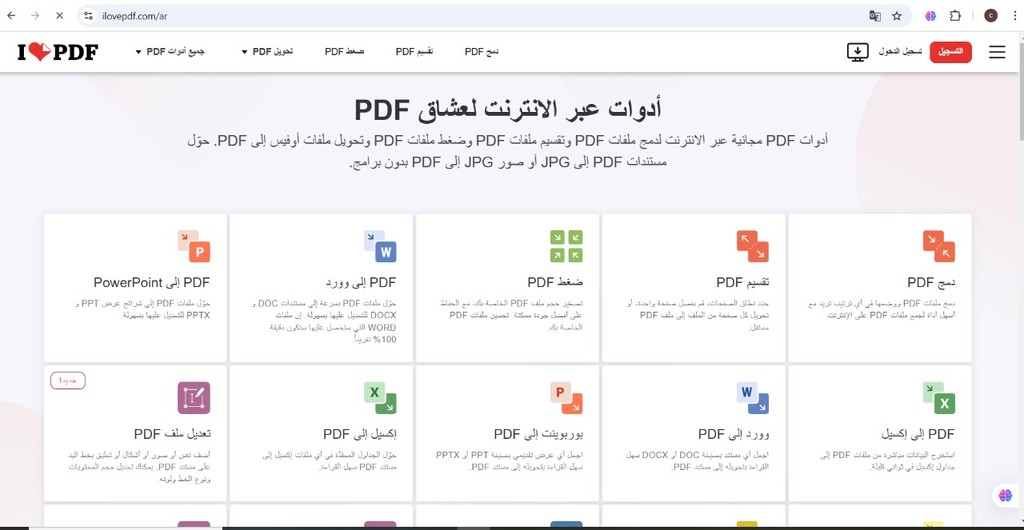This screenshot has height=530, width=1024.
Task: Click the PDF to Word card icon
Action: [x=380, y=246]
